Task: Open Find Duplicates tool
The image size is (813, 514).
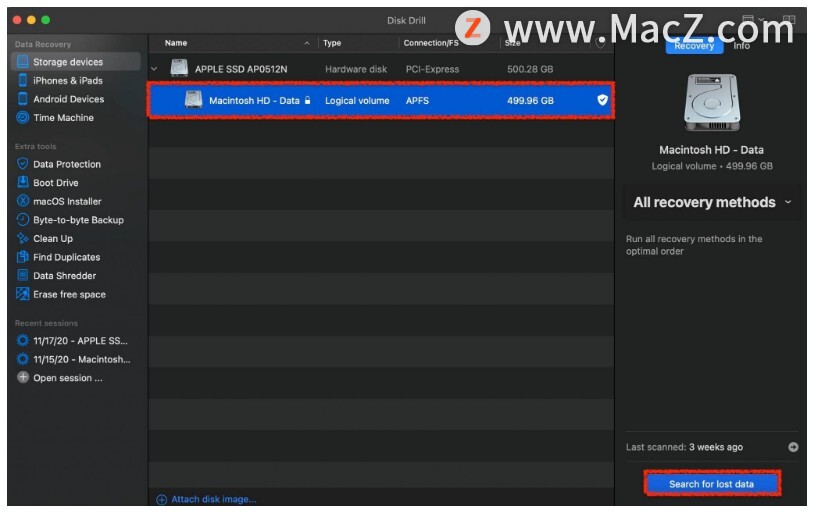Action: pos(66,257)
